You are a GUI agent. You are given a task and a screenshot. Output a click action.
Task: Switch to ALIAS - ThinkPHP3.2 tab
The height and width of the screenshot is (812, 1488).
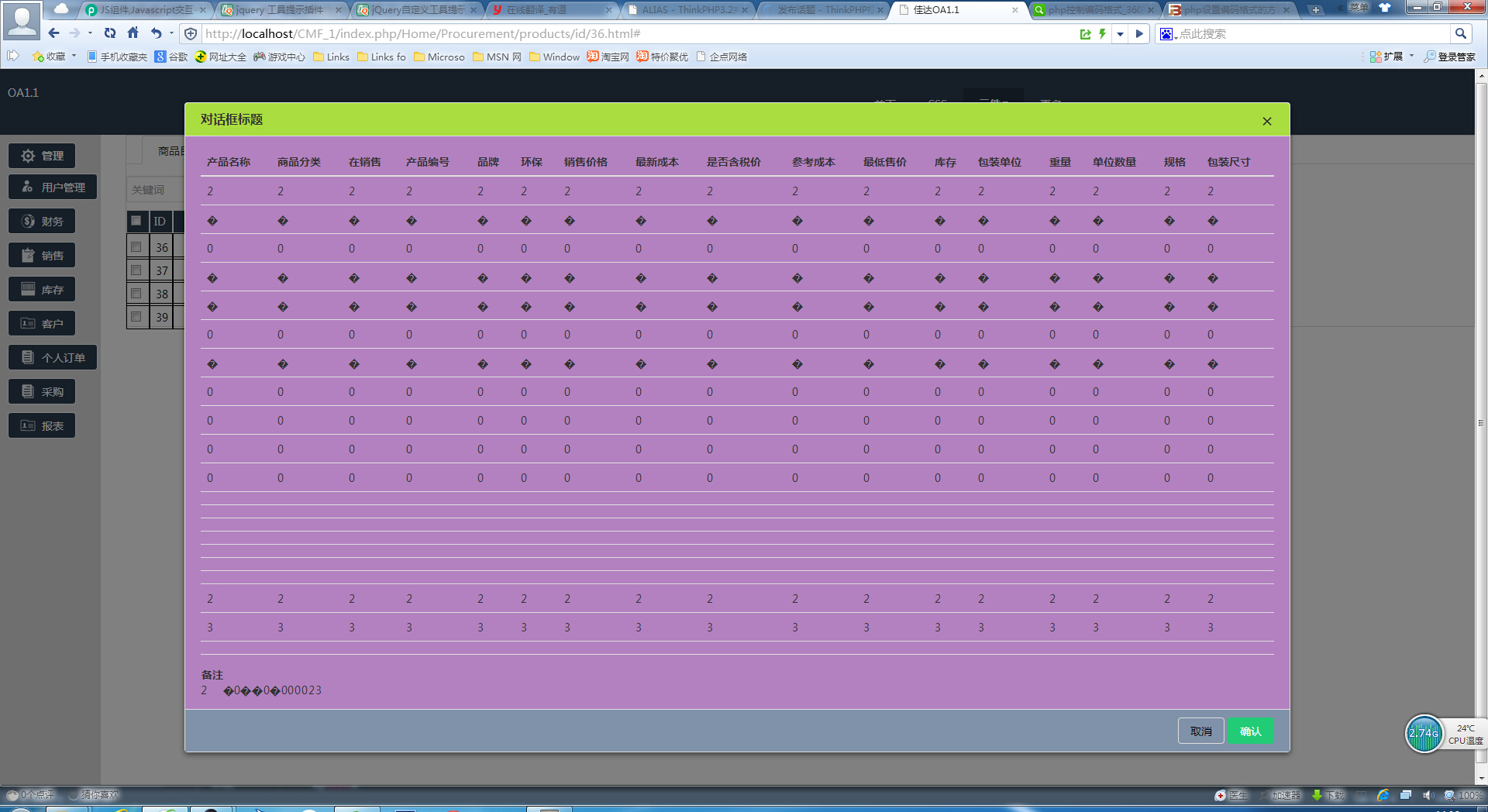(687, 10)
